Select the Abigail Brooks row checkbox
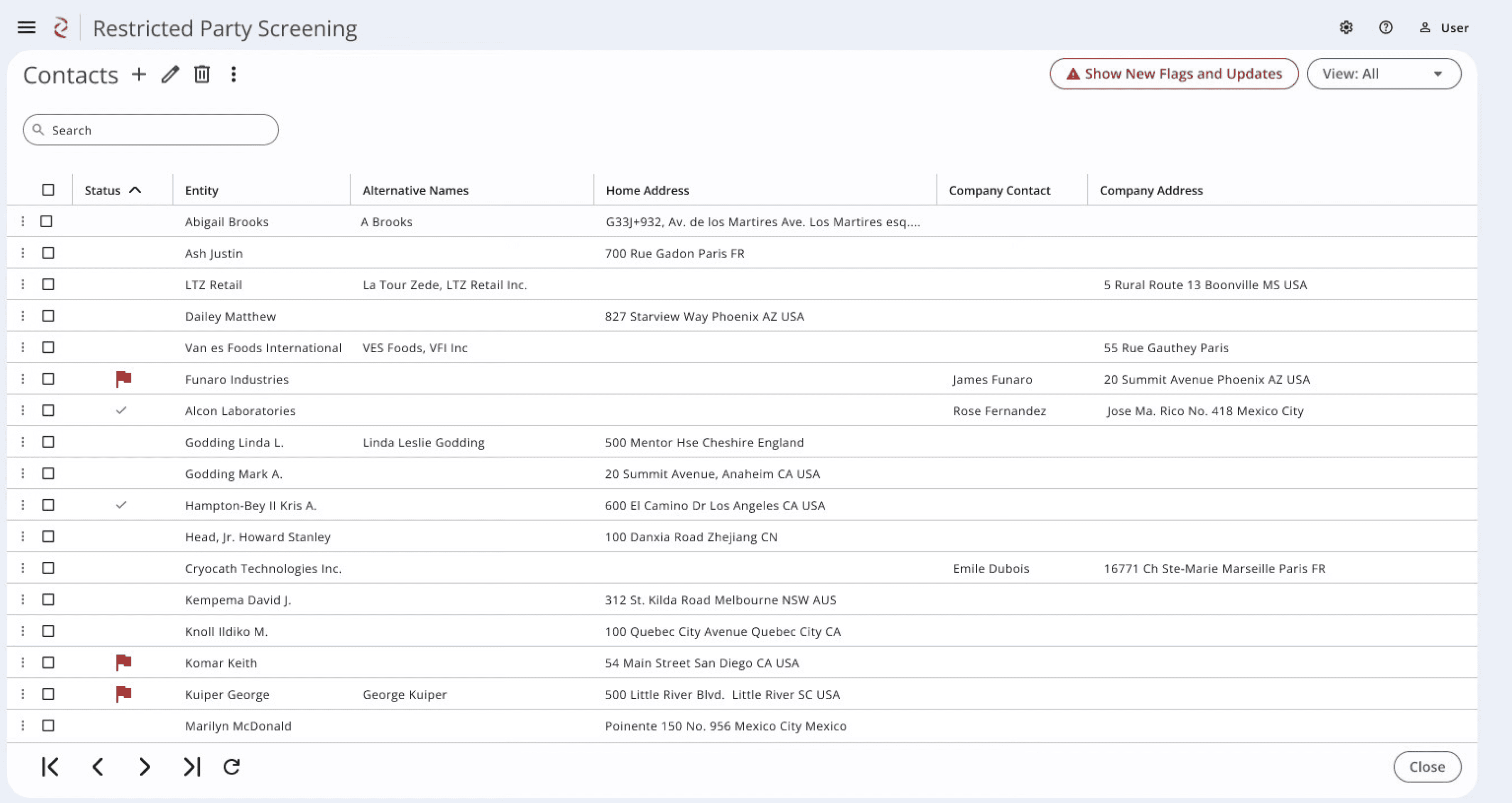 (x=46, y=222)
